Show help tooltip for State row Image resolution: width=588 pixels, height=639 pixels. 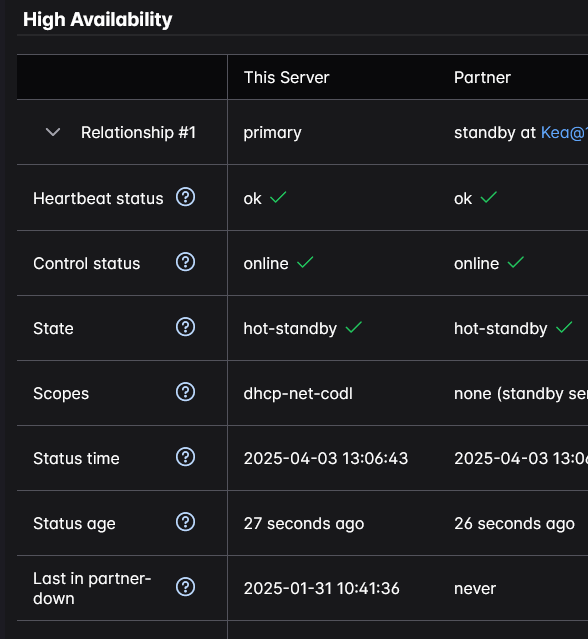click(185, 327)
